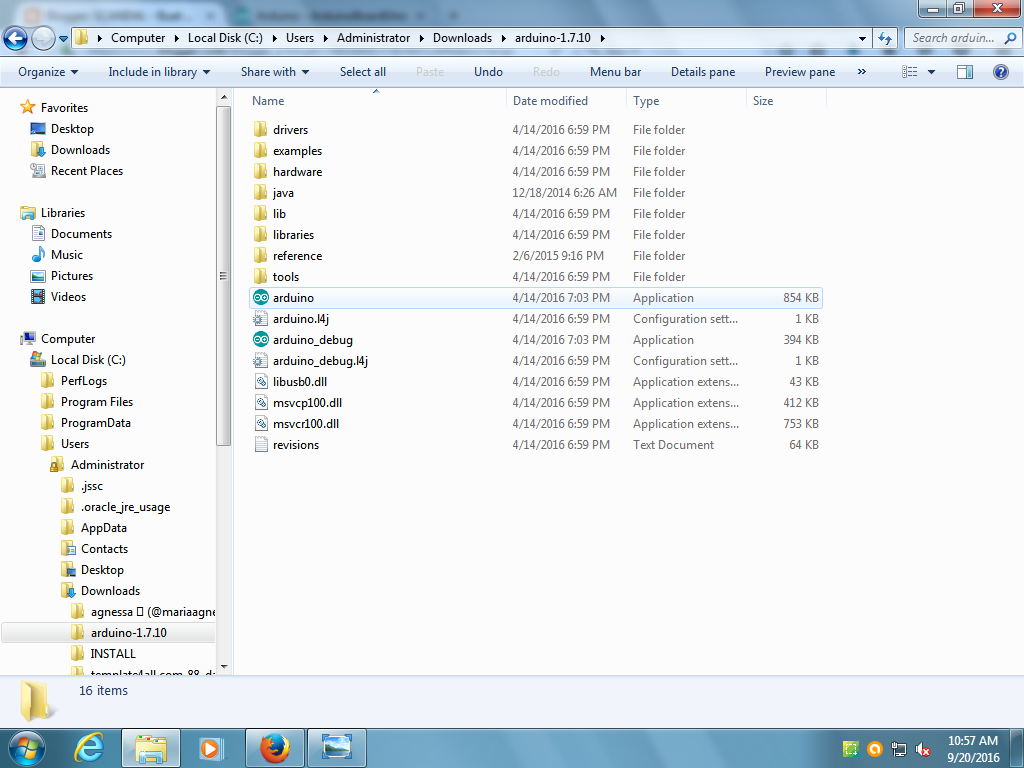This screenshot has height=768, width=1024.
Task: Select the hardware folder icon
Action: 261,172
